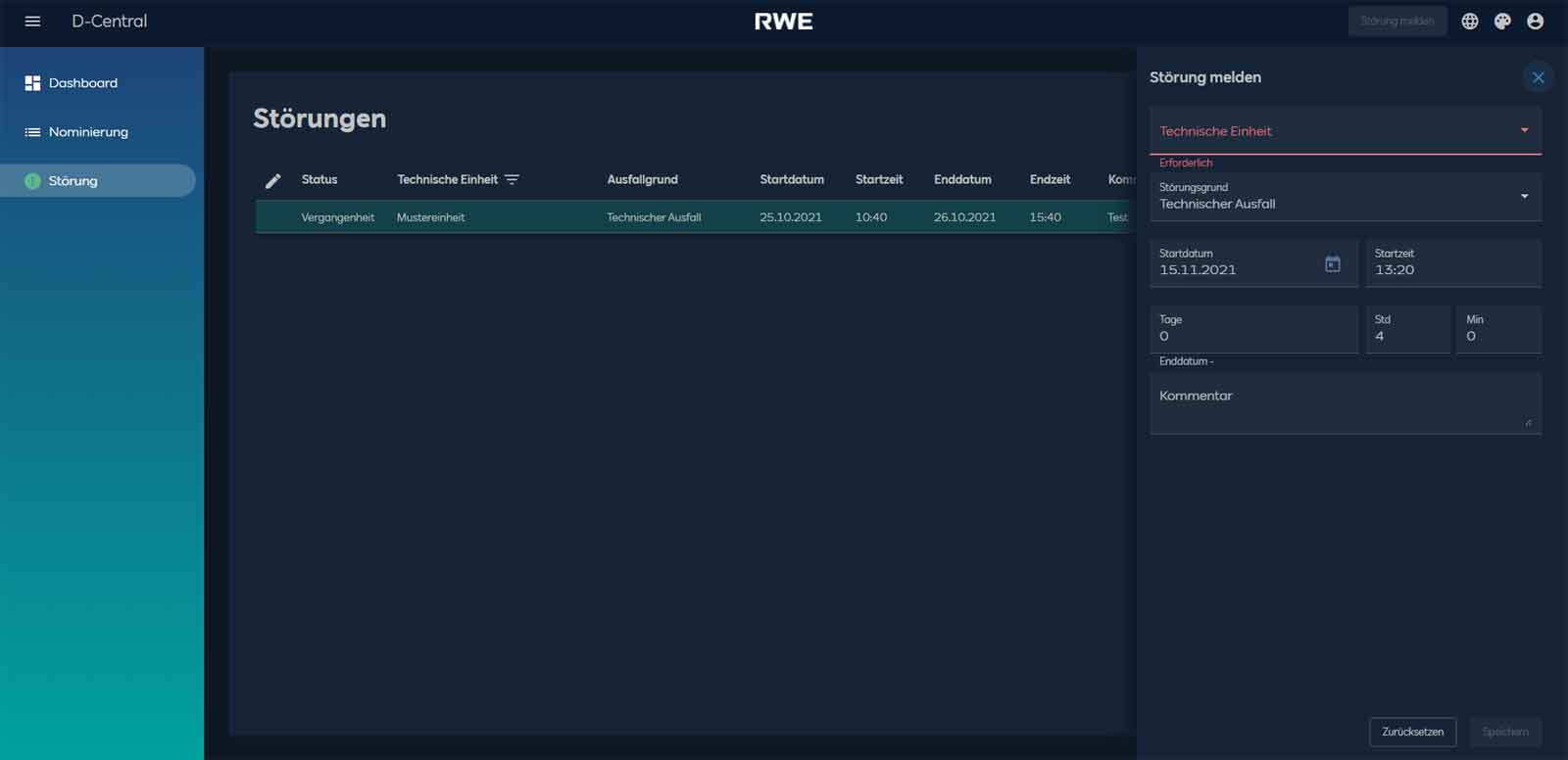Click the RWE logo
1568x760 pixels.
coord(783,22)
